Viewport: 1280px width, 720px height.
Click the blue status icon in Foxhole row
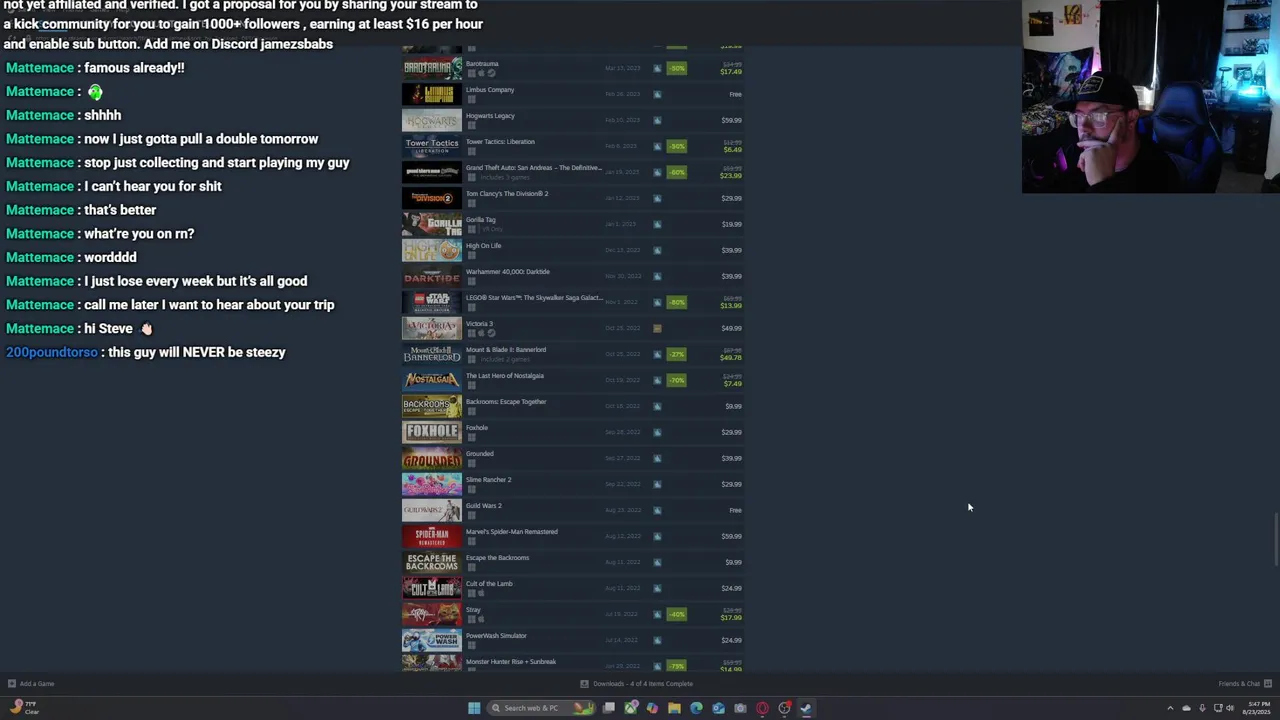pyautogui.click(x=657, y=432)
